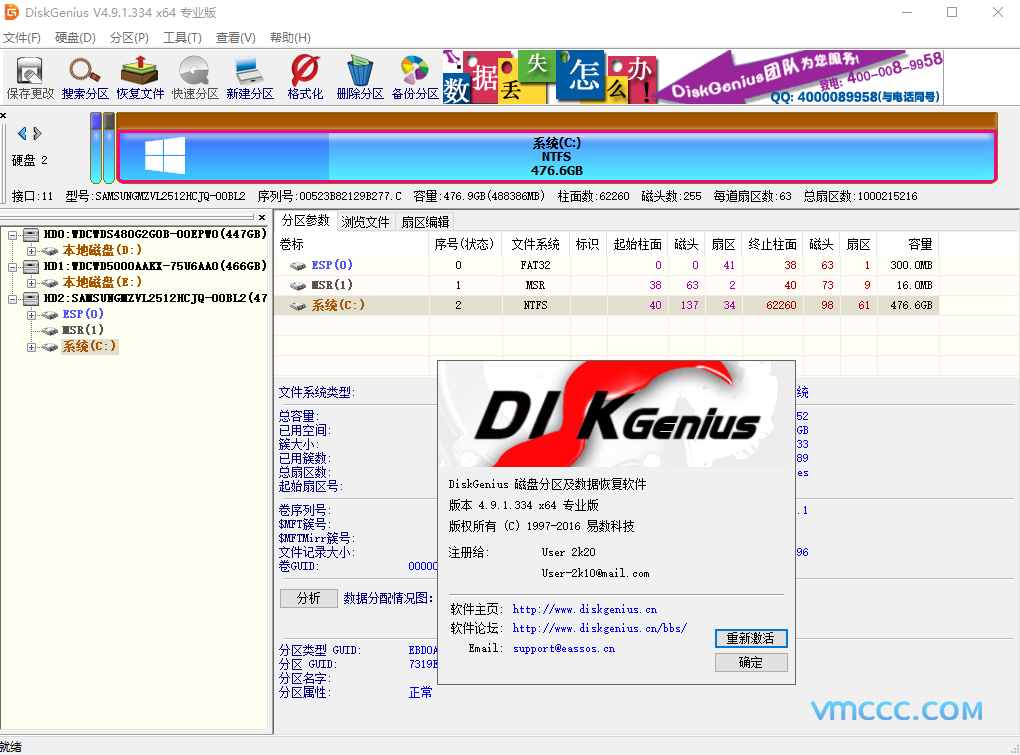Open the 硬盘(D) menu
Image resolution: width=1020 pixels, height=755 pixels.
tap(75, 38)
